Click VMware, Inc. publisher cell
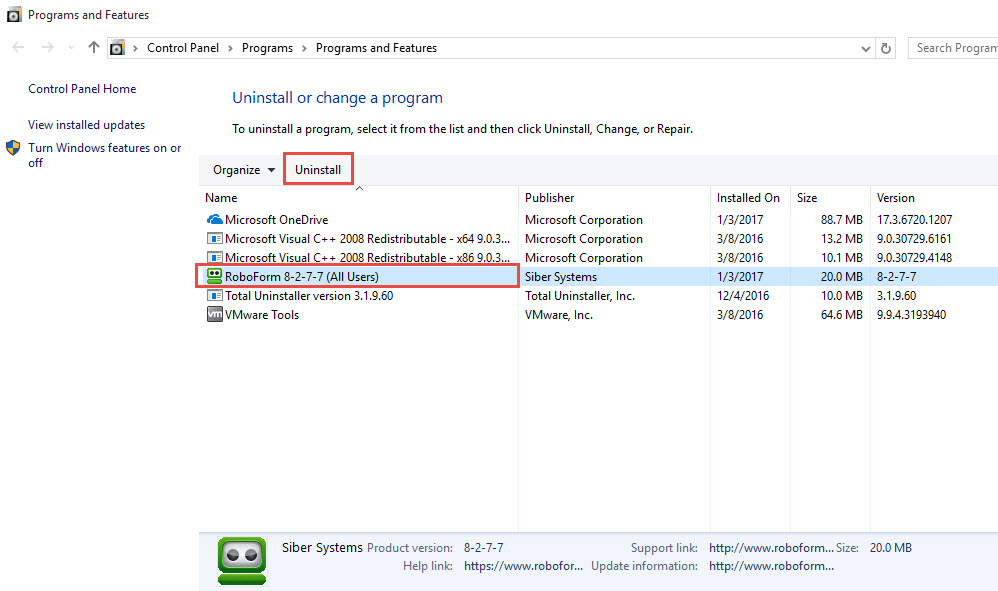998x591 pixels. click(x=559, y=315)
